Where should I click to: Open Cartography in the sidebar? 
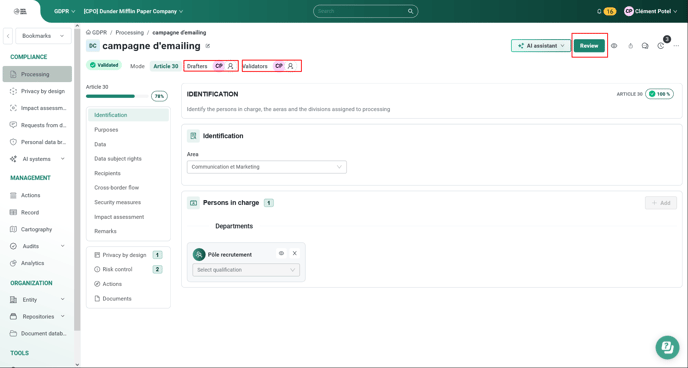pos(37,229)
